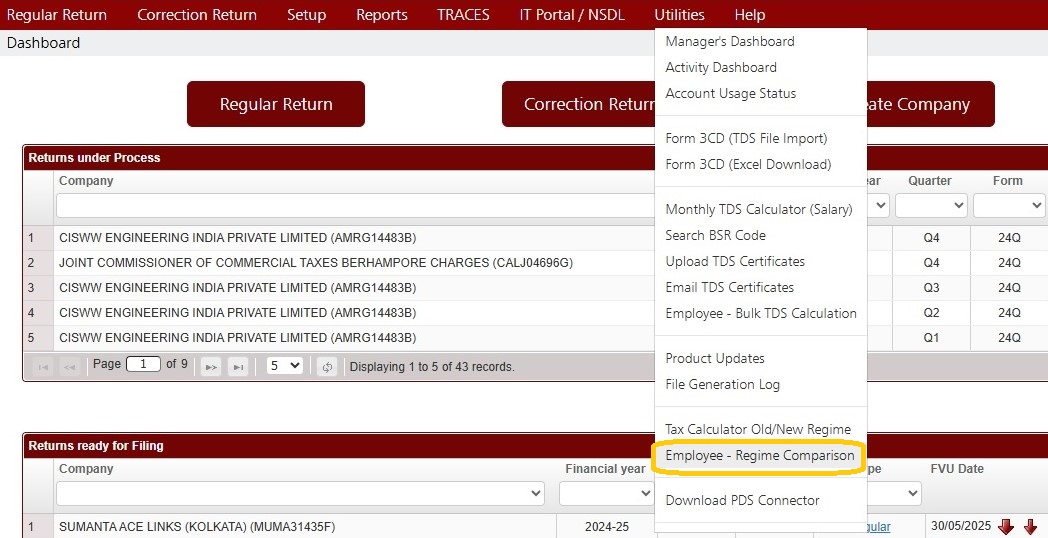The image size is (1048, 538).
Task: Go to first page of returns under process
Action: click(x=43, y=367)
